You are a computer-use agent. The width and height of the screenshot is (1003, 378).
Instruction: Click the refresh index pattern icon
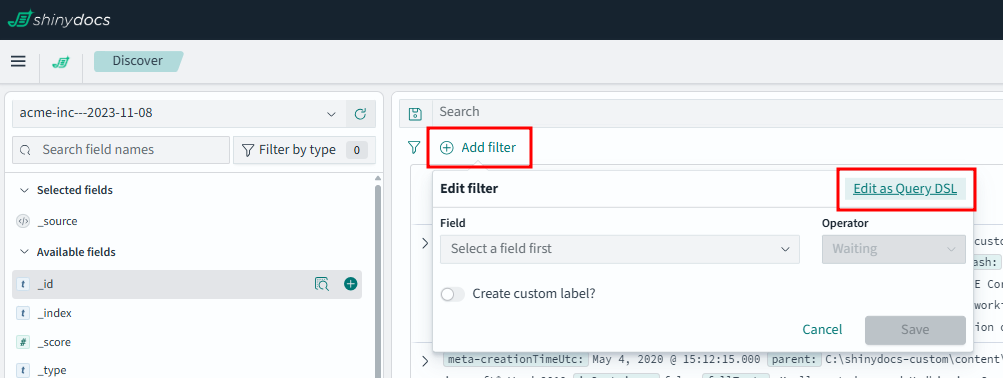[360, 114]
